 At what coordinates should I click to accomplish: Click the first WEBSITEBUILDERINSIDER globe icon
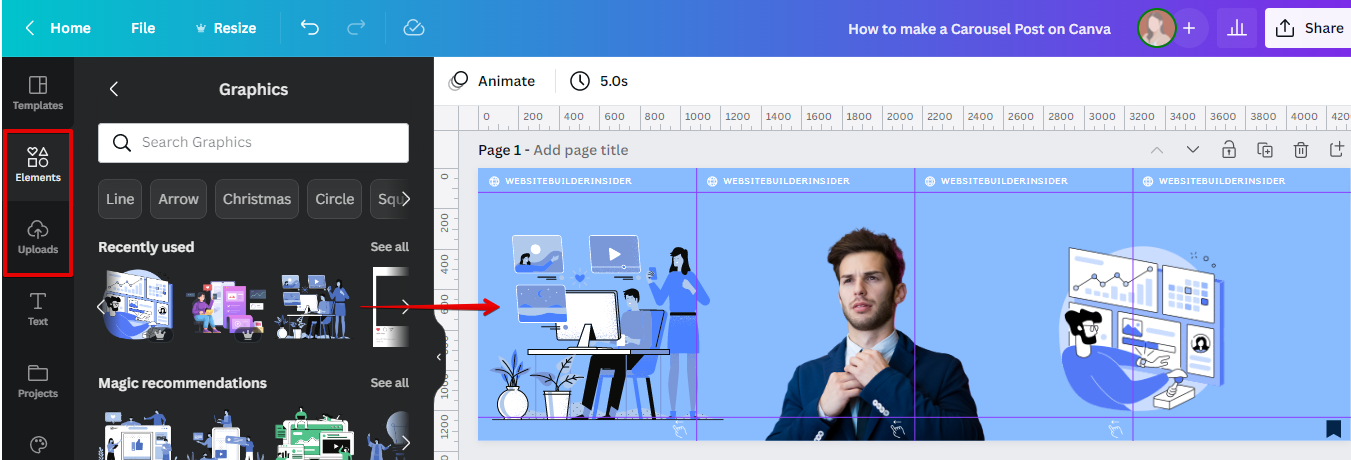[x=494, y=181]
